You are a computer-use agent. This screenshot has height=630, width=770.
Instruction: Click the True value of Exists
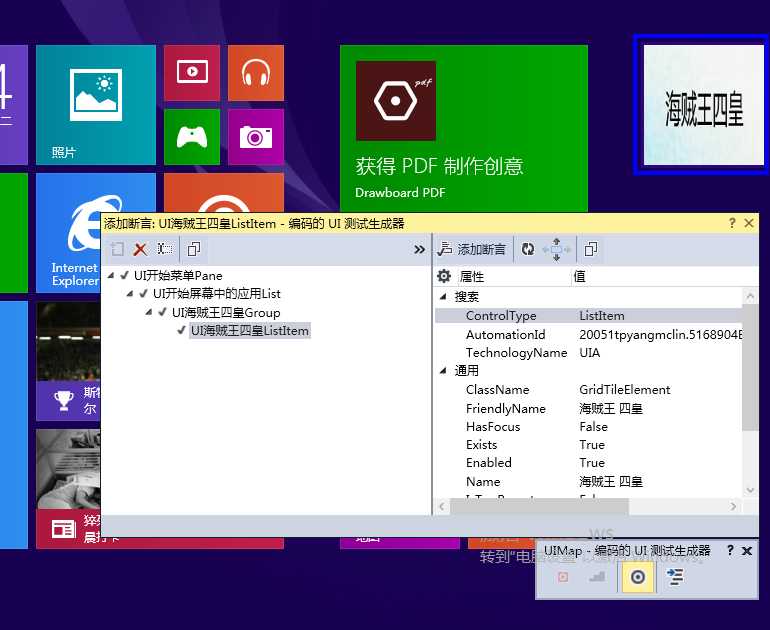tap(592, 444)
